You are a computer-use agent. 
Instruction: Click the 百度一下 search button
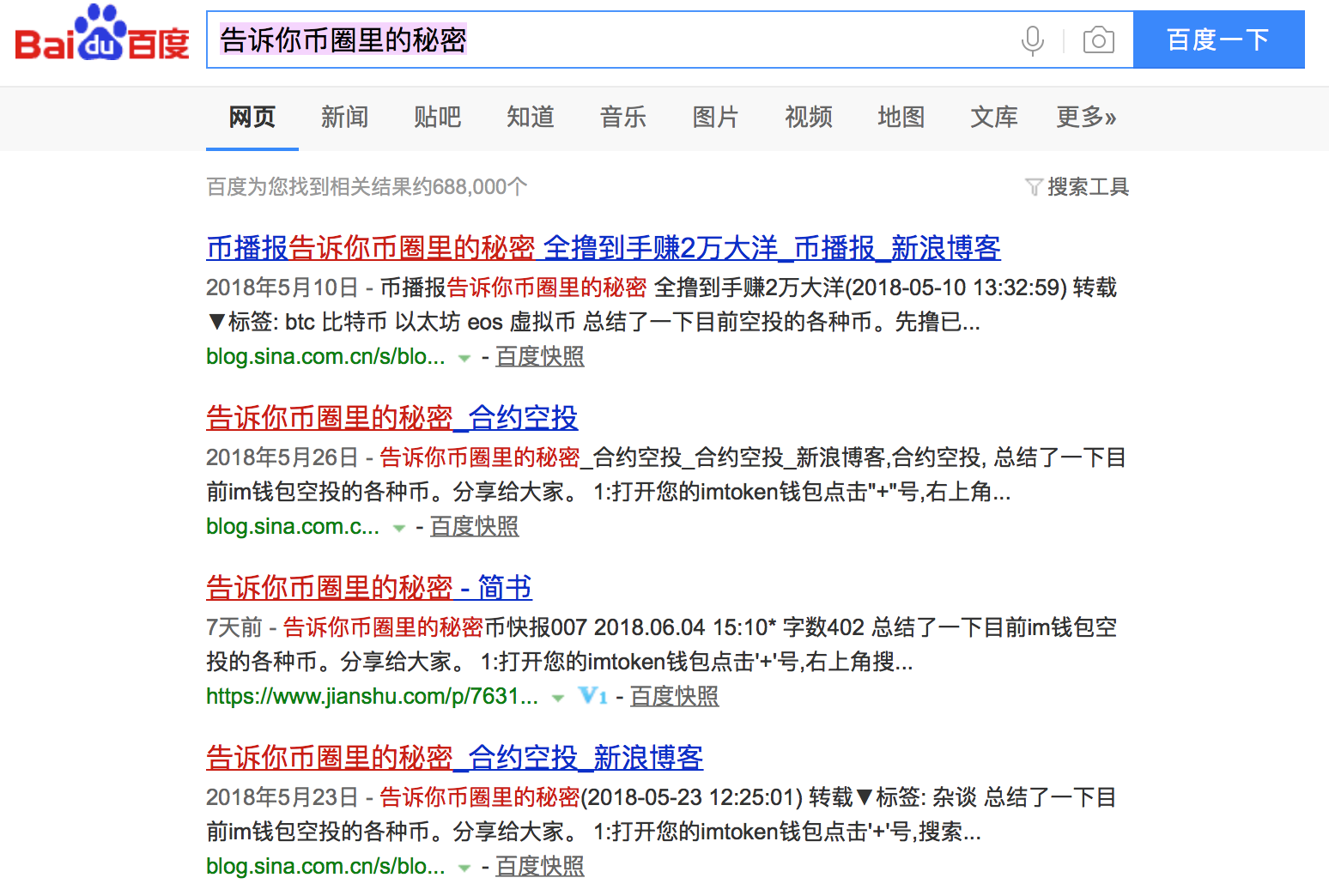[x=1219, y=39]
